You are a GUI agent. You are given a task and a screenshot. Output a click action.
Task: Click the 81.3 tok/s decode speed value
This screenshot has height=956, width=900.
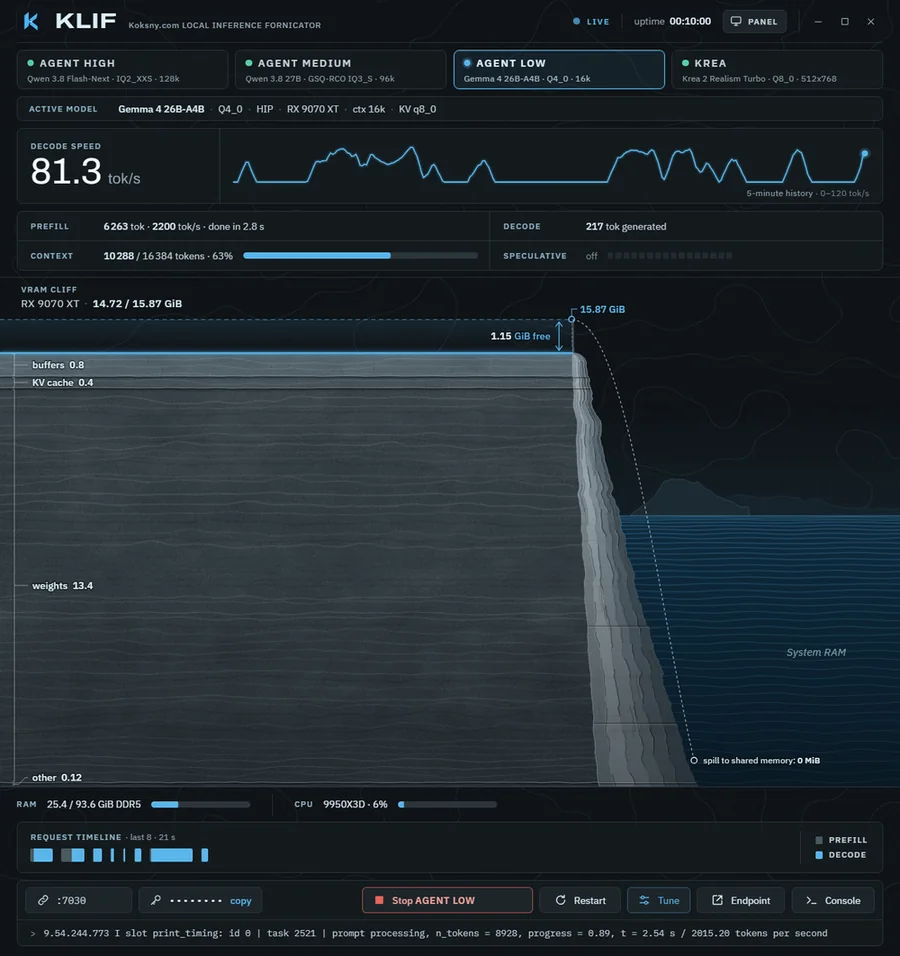pos(85,172)
